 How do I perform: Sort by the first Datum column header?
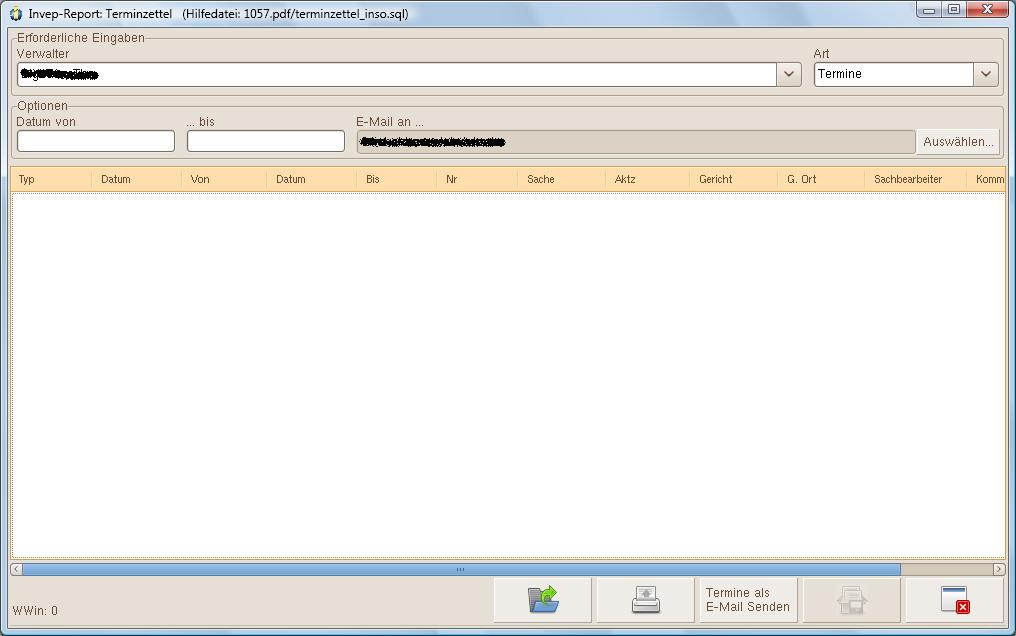(137, 179)
